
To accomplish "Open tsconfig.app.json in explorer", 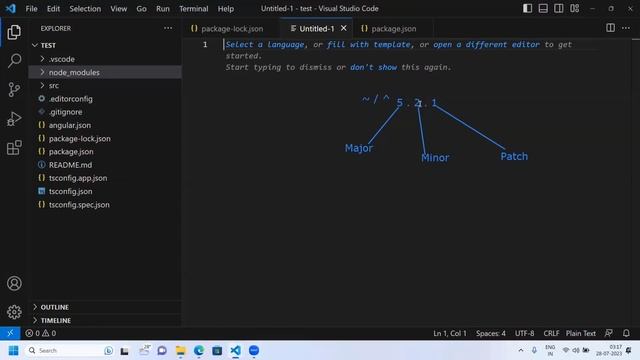I will [x=105, y=178].
